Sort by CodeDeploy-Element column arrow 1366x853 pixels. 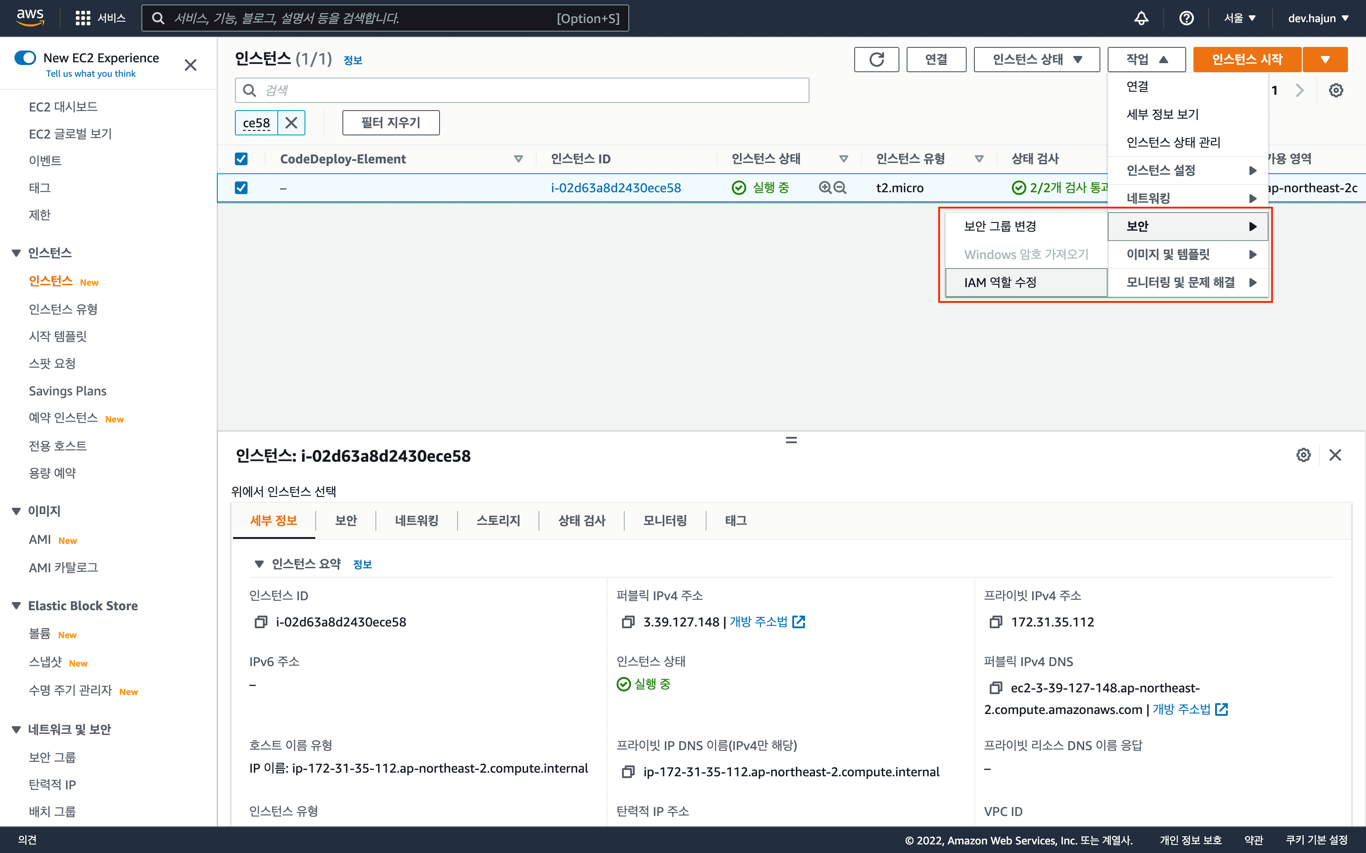point(518,159)
